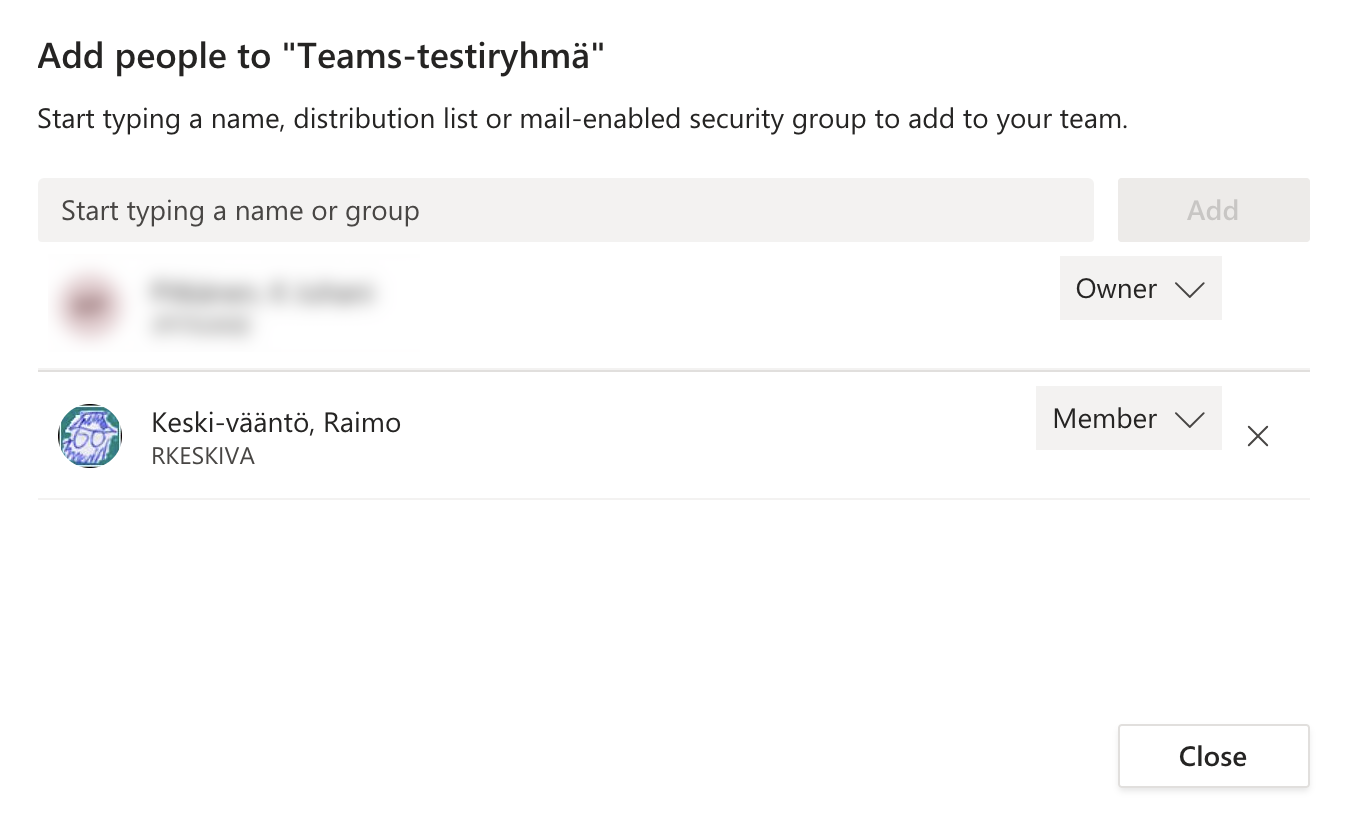This screenshot has width=1350, height=820.
Task: Select the word Owner in role selector
Action: pos(1116,289)
